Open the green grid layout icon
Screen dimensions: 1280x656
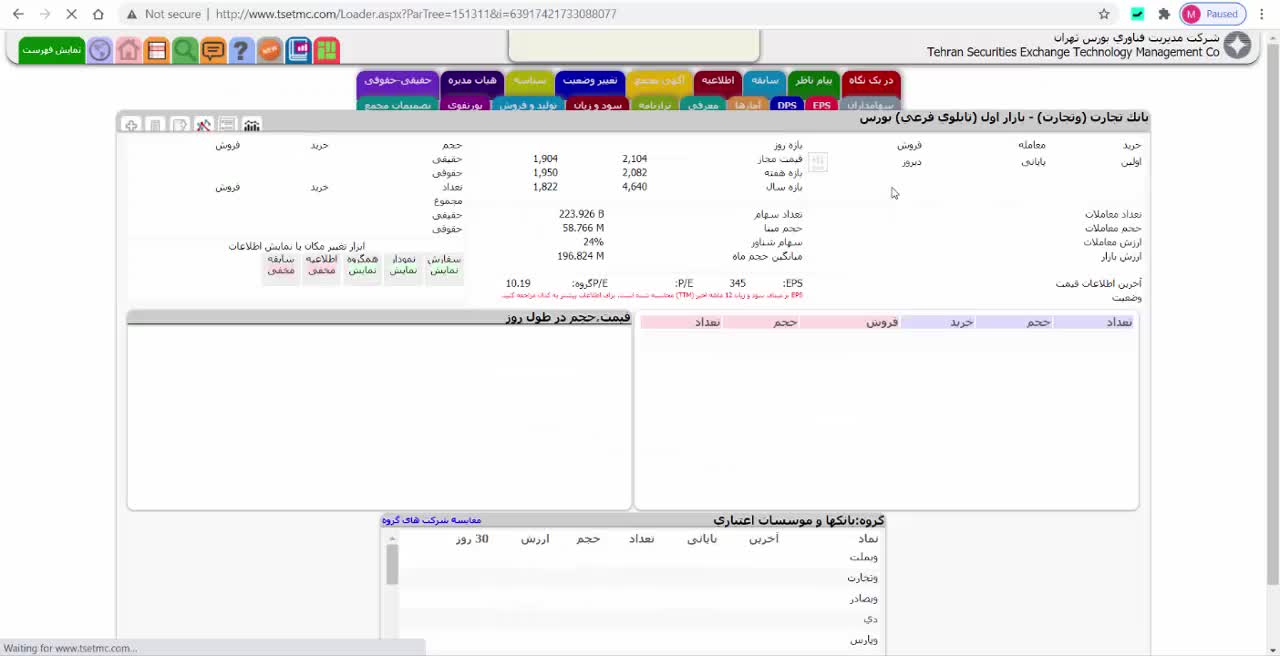click(327, 50)
